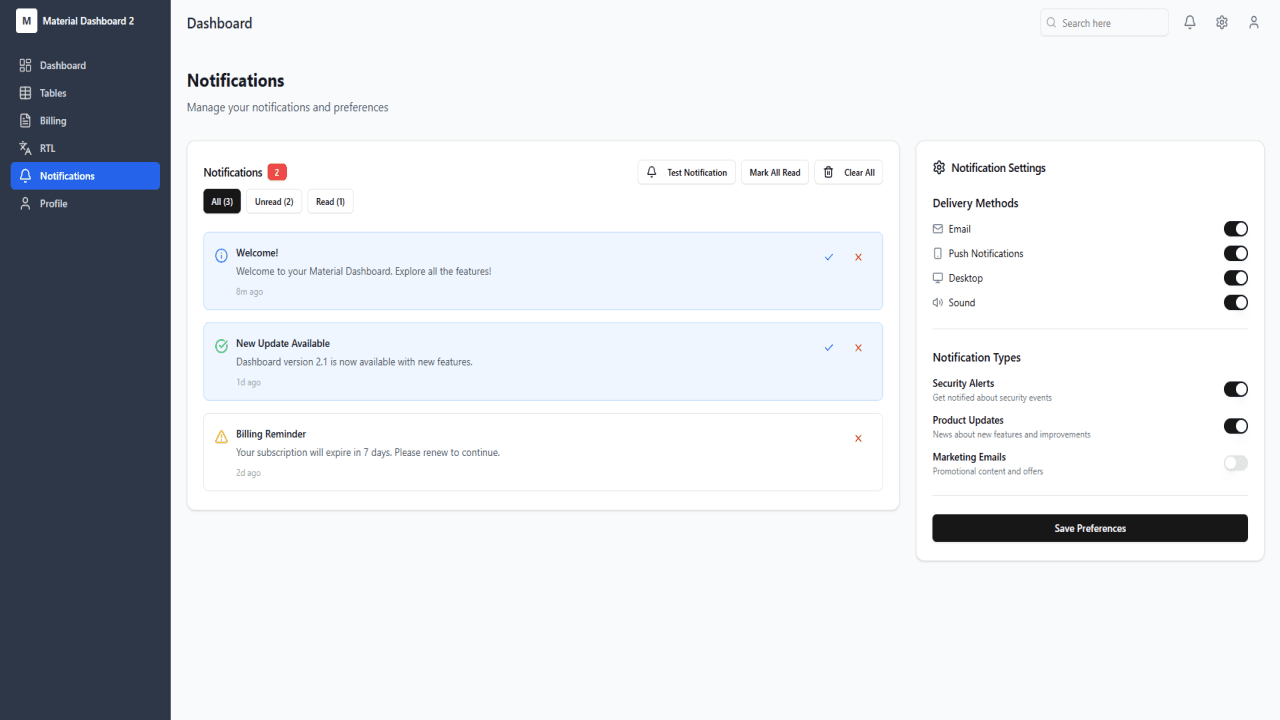The height and width of the screenshot is (720, 1280).
Task: Dismiss the Welcome notification
Action: pyautogui.click(x=858, y=257)
